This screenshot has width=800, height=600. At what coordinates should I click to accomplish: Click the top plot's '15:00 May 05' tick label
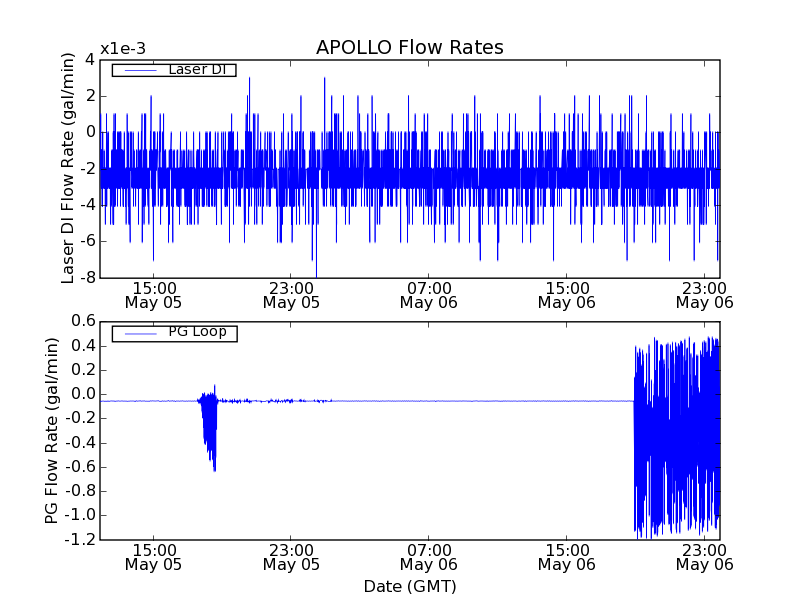pyautogui.click(x=154, y=295)
